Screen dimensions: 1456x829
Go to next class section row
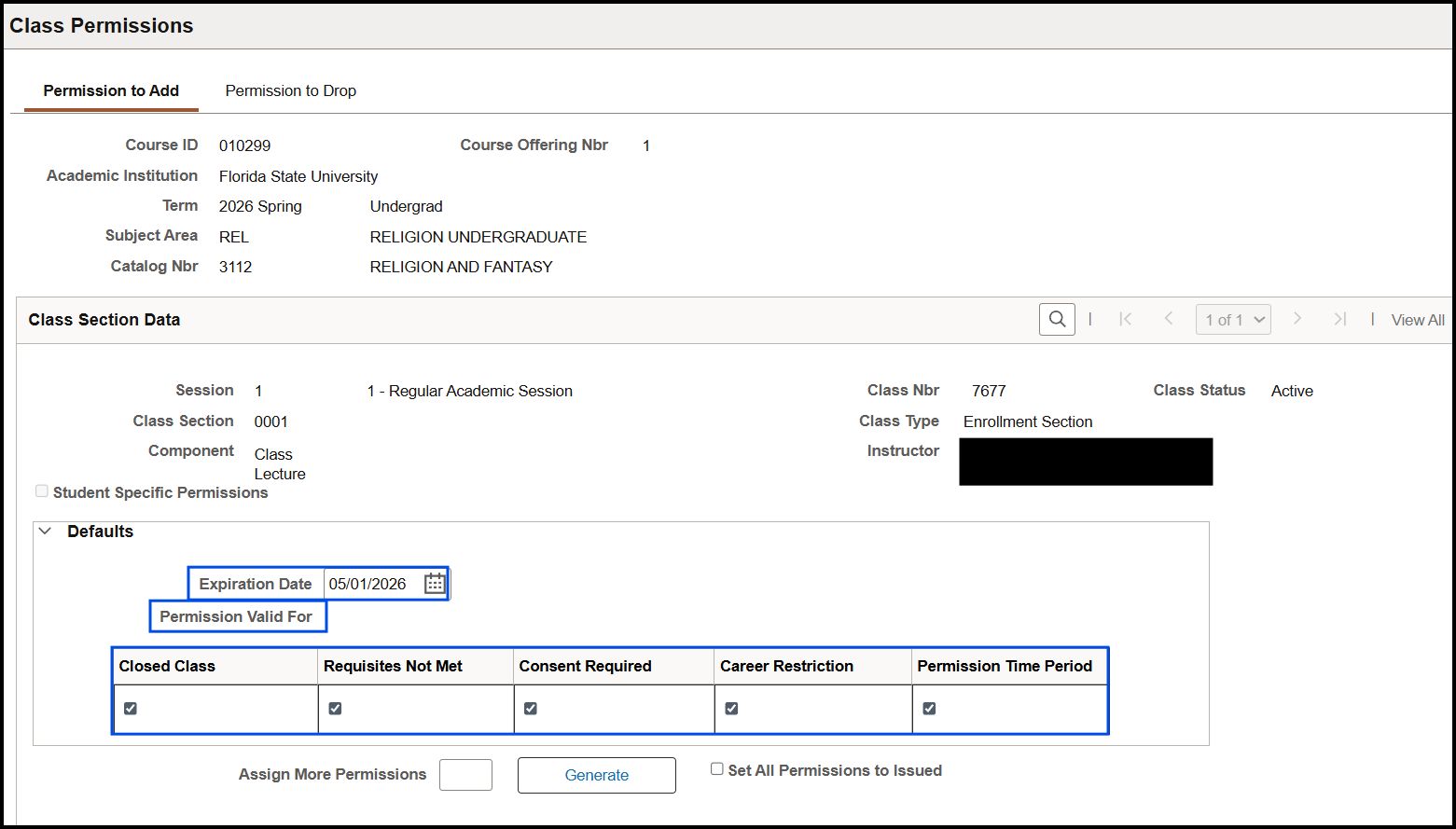(1297, 319)
